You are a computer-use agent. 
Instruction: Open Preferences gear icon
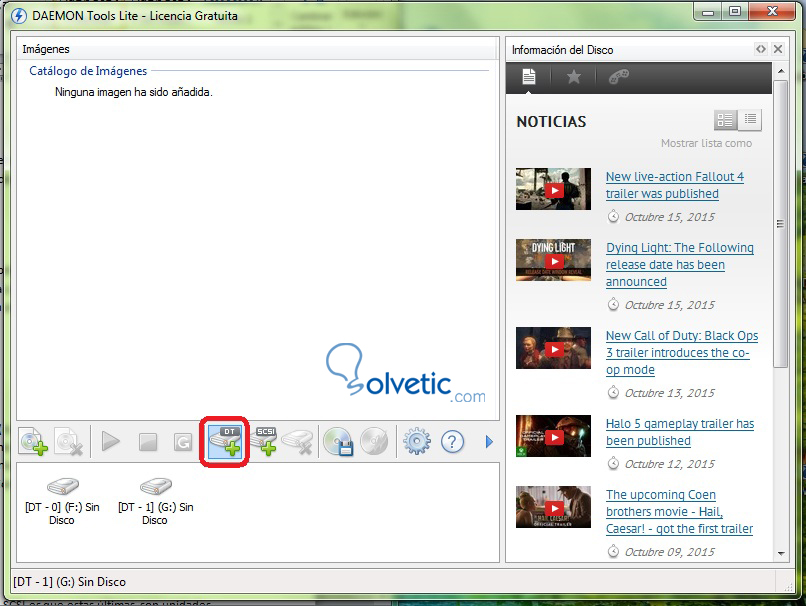[x=417, y=441]
